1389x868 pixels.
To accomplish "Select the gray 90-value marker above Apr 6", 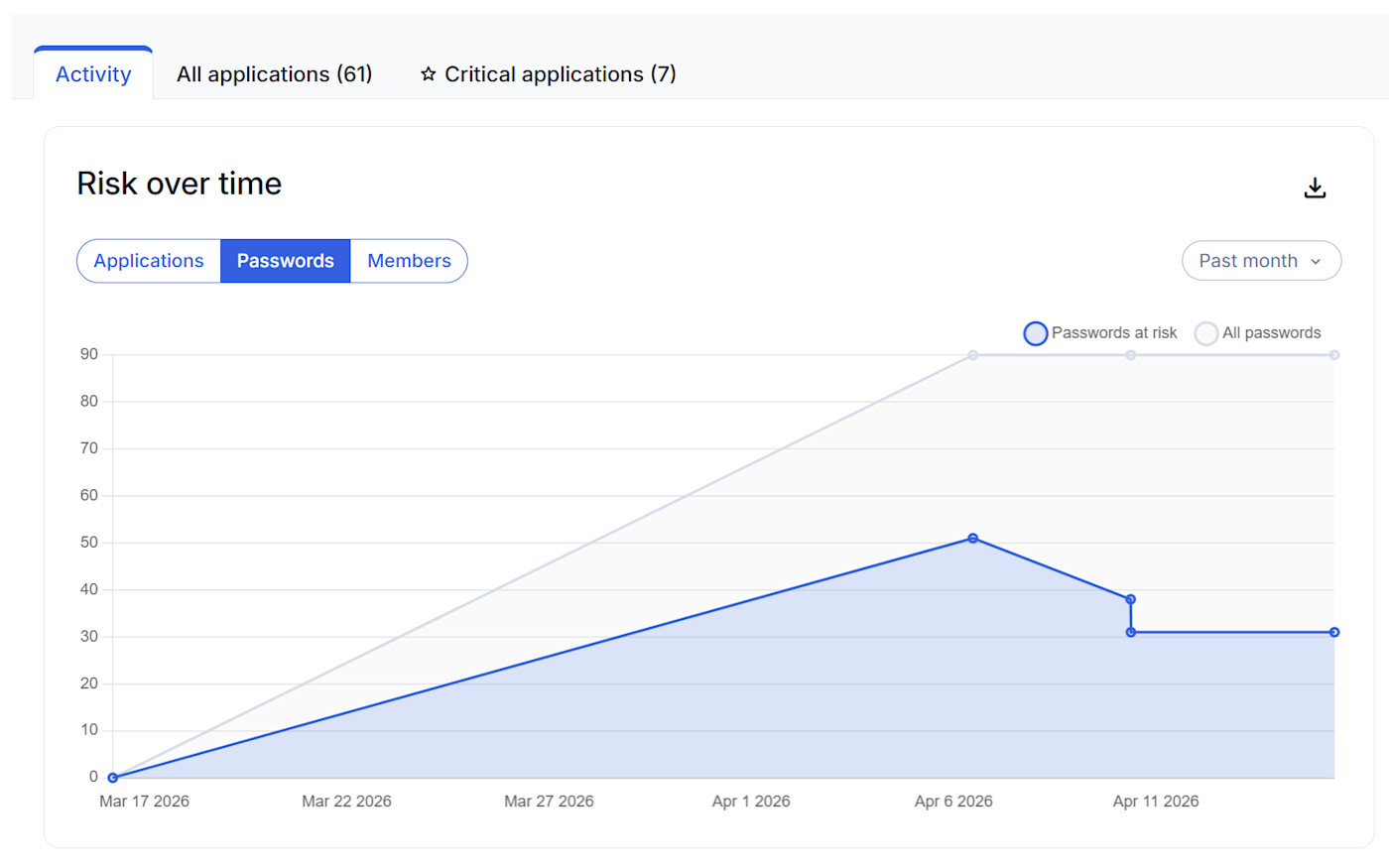I will (x=973, y=354).
